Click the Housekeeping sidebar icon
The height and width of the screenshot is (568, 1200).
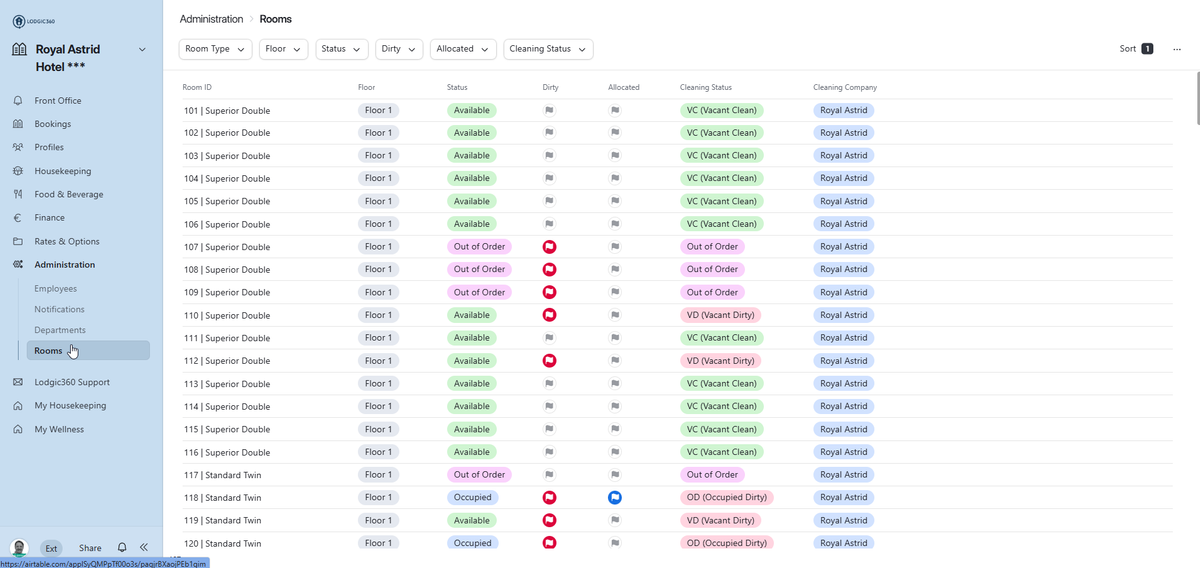click(x=18, y=171)
